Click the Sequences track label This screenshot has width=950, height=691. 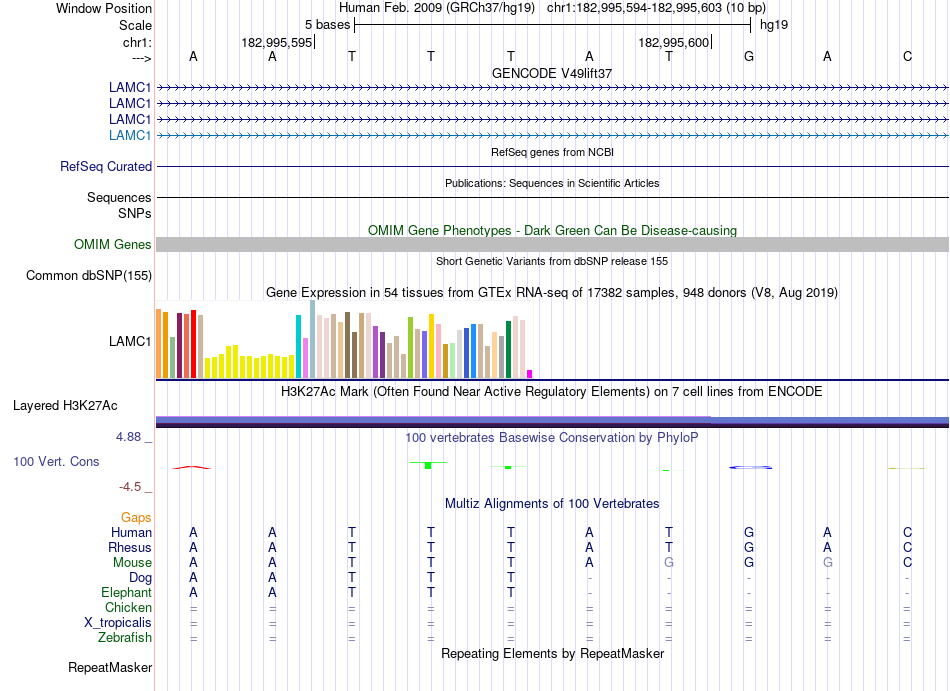119,197
